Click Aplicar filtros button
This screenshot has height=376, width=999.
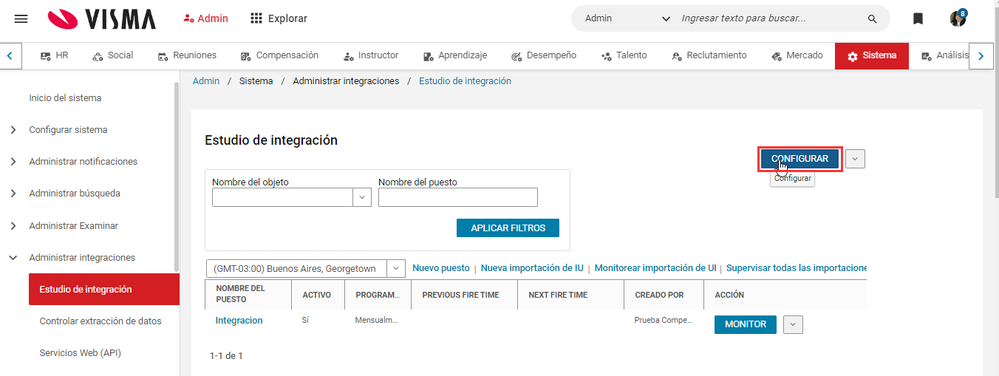point(508,228)
